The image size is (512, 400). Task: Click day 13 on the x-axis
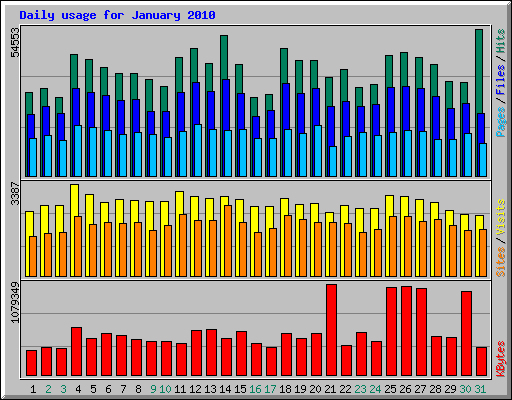tap(210, 389)
